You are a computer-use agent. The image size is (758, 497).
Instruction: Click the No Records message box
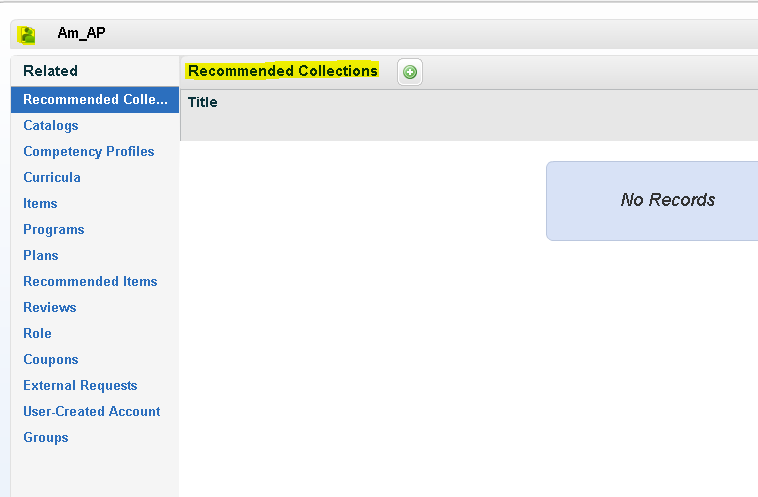click(652, 201)
